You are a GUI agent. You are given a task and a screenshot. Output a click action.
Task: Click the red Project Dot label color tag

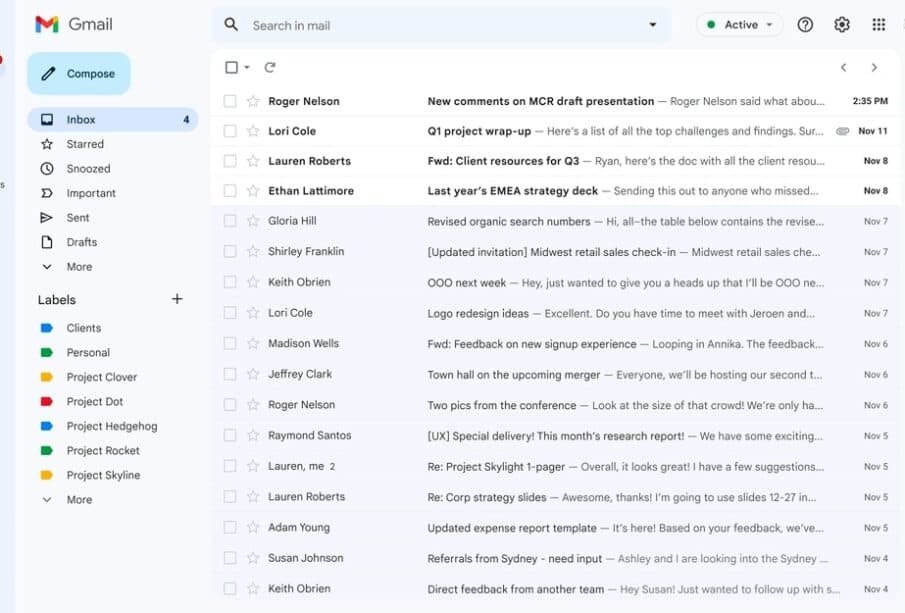[x=47, y=401]
